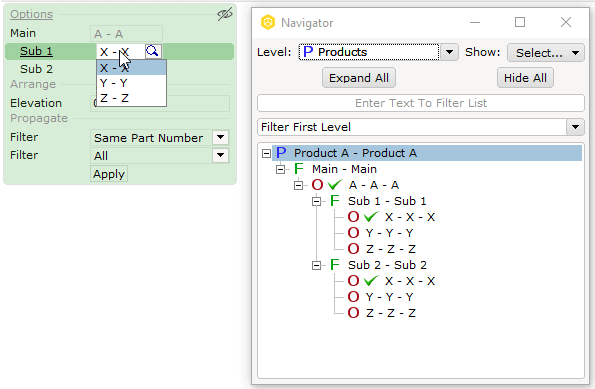Click the green F icon of Sub 2 - Sub 2

click(335, 265)
